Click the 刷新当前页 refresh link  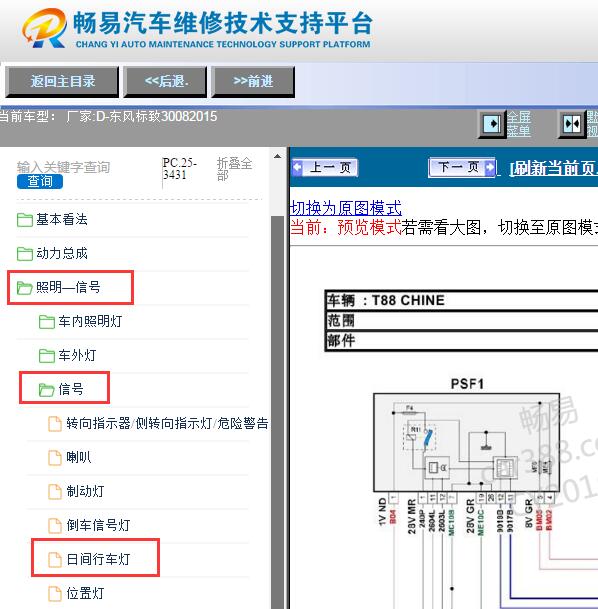tap(553, 168)
